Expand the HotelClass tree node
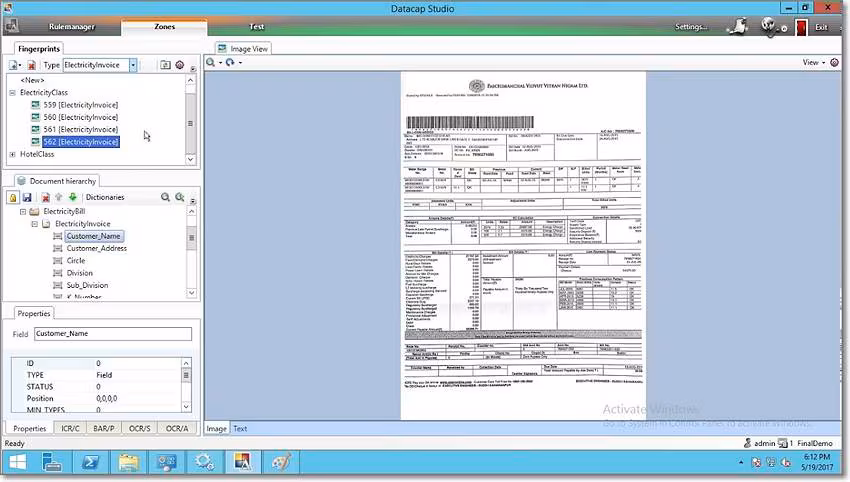The width and height of the screenshot is (850, 482). point(12,155)
